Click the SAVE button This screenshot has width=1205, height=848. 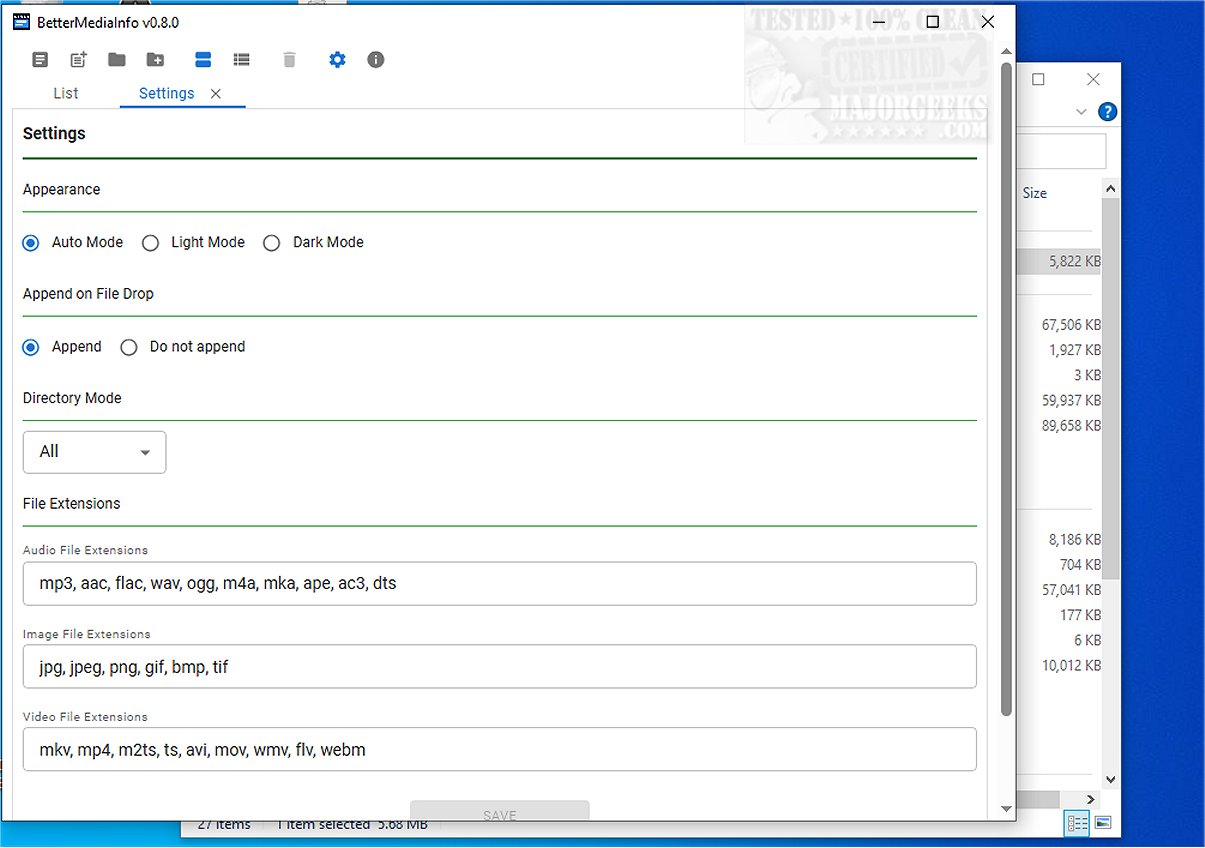(x=499, y=811)
